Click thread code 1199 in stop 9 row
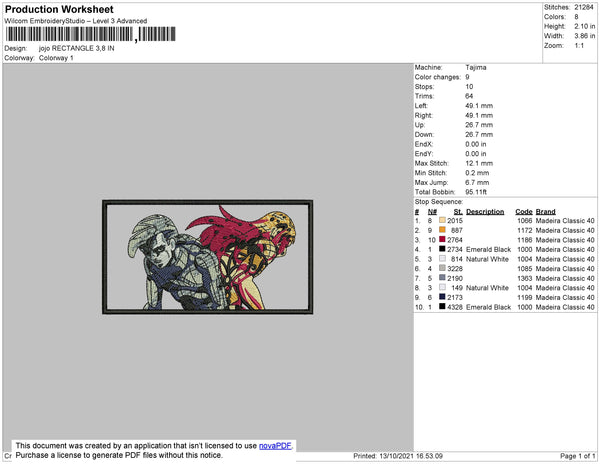The image size is (600, 464). [x=525, y=297]
